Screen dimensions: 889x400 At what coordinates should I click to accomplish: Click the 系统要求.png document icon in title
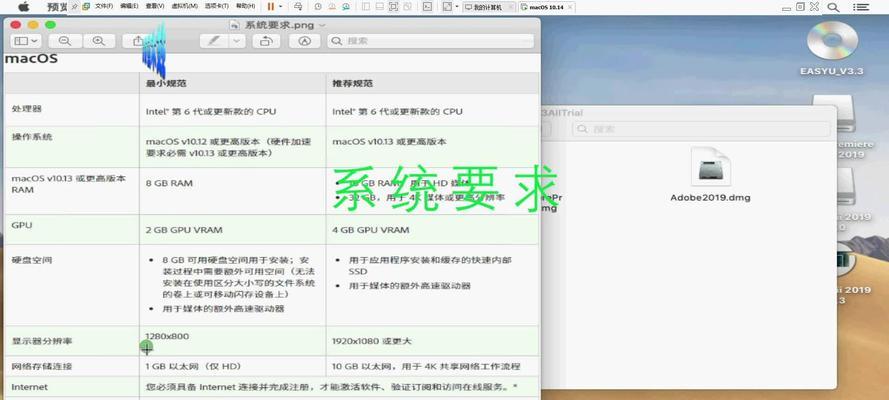click(235, 25)
